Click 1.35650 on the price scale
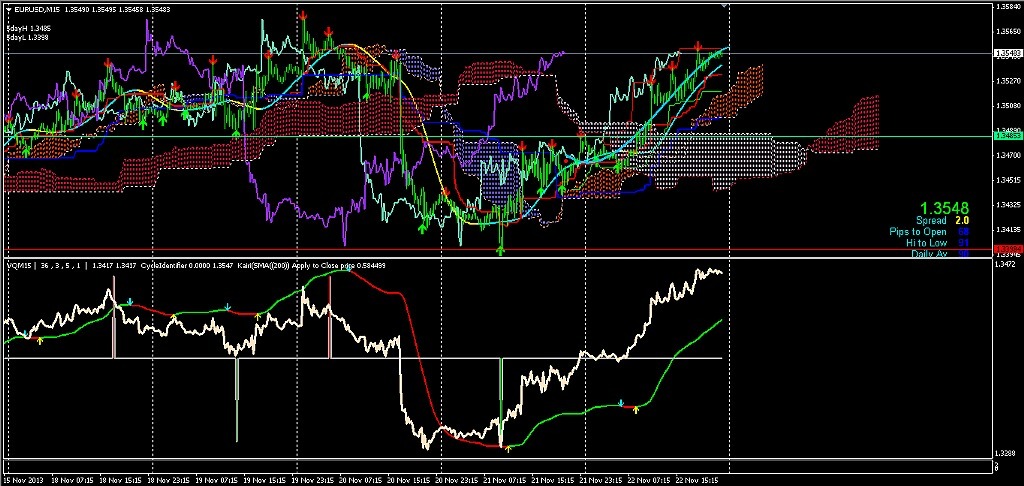 tap(1006, 31)
